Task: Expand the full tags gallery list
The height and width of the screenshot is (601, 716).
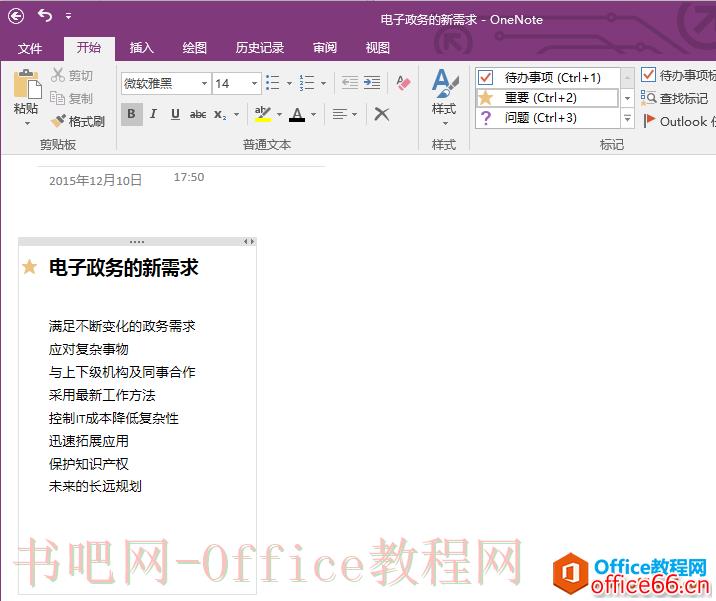Action: 628,118
